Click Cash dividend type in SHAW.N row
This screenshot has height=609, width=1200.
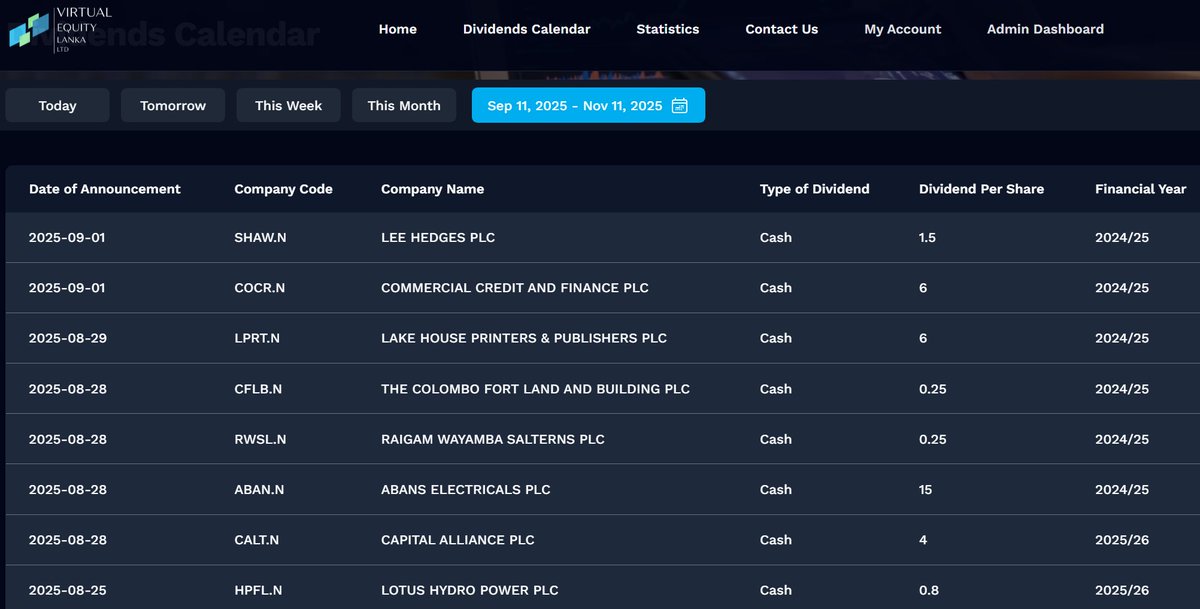tap(776, 238)
